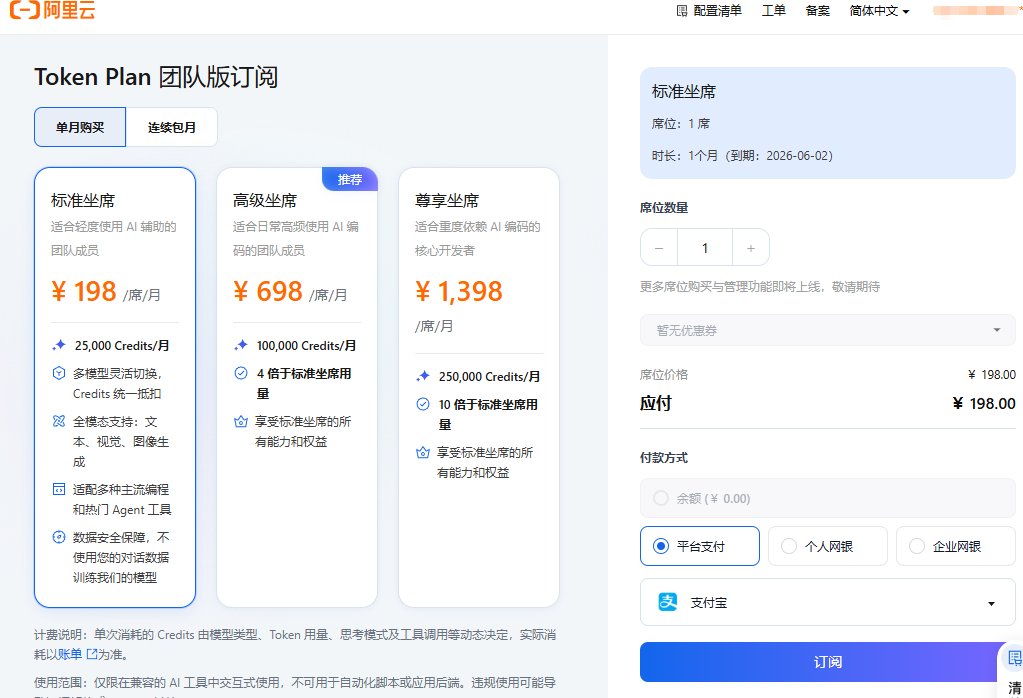
Task: Open the 账单 link in billing note
Action: point(69,654)
